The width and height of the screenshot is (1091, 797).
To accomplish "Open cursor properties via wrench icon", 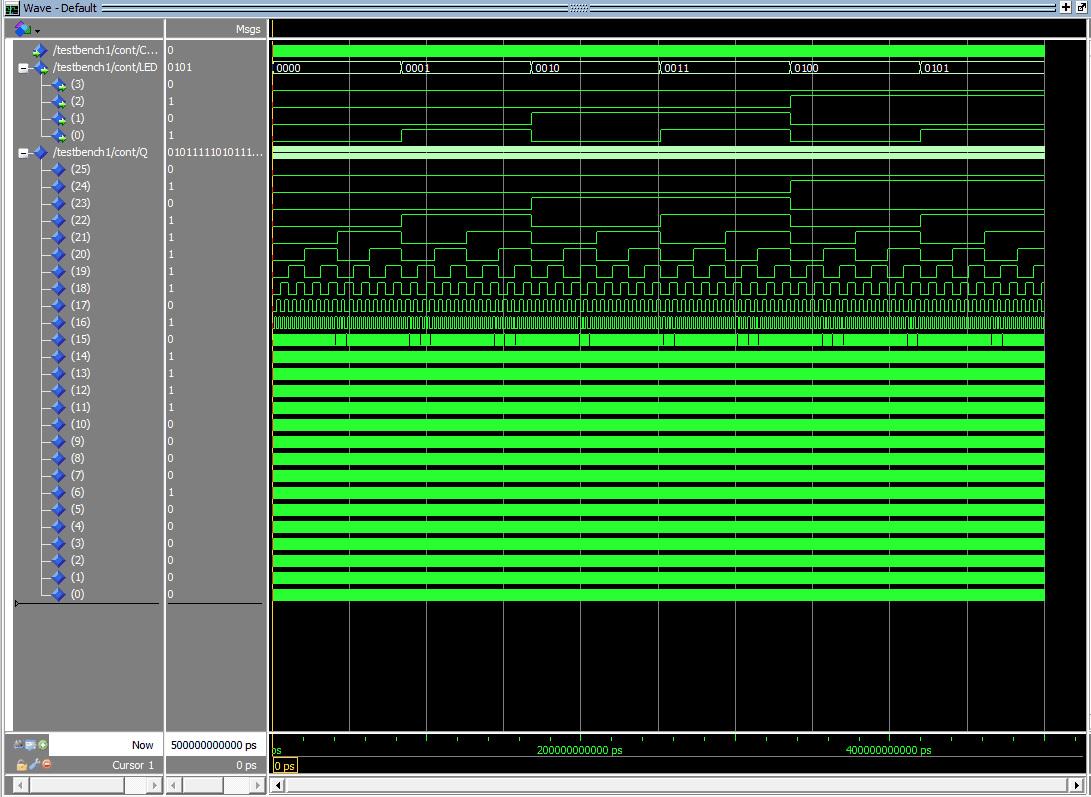I will pyautogui.click(x=33, y=765).
